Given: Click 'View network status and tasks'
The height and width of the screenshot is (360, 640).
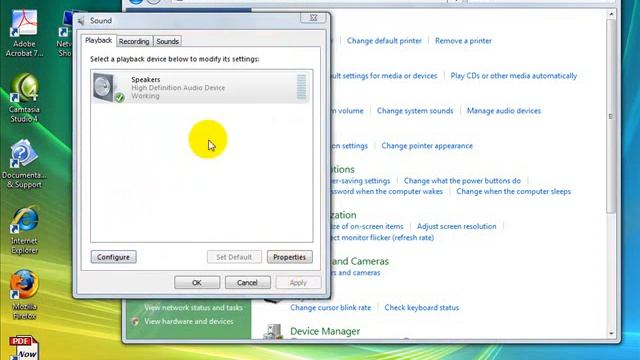Looking at the screenshot, I should [x=193, y=308].
